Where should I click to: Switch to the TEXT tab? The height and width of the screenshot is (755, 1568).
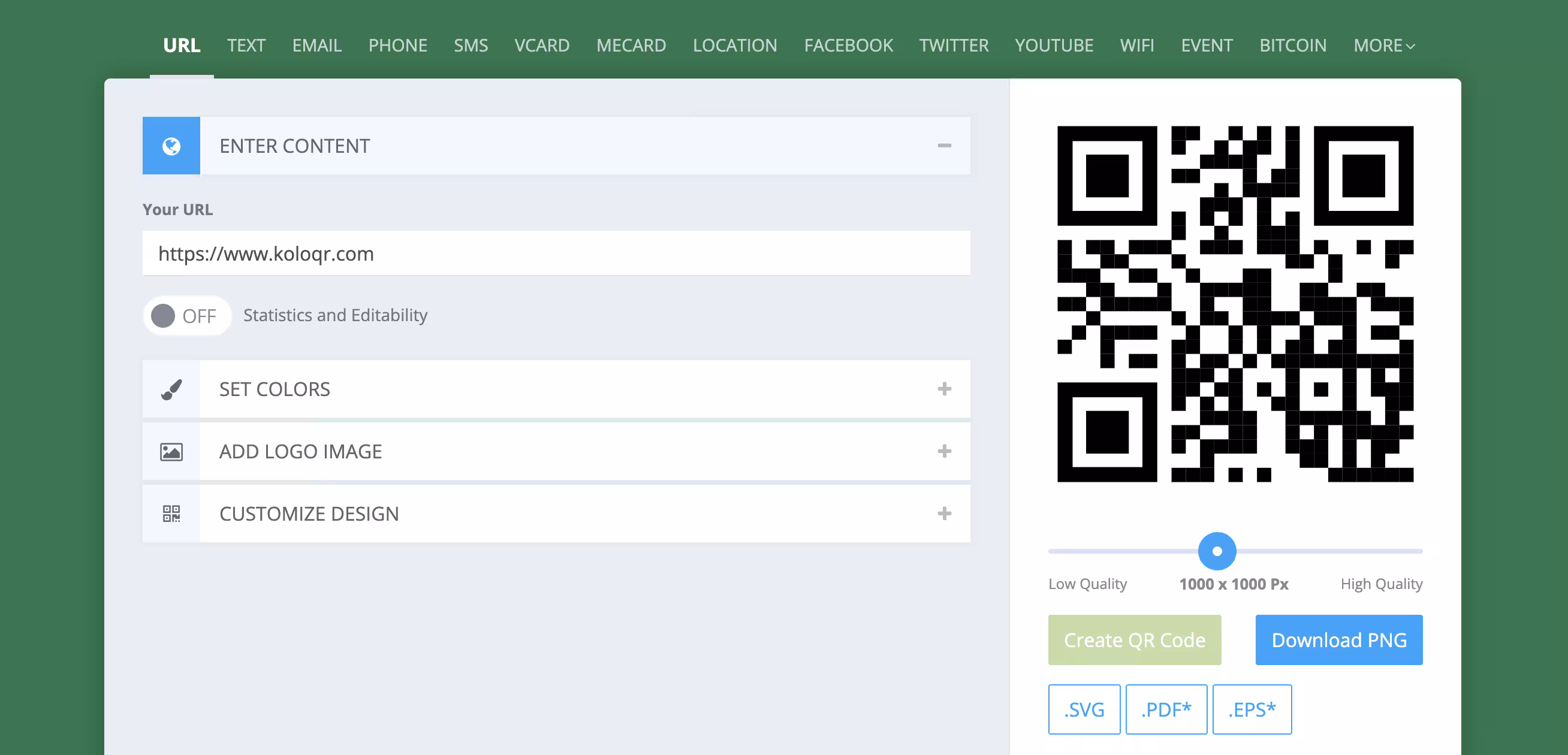pyautogui.click(x=246, y=46)
